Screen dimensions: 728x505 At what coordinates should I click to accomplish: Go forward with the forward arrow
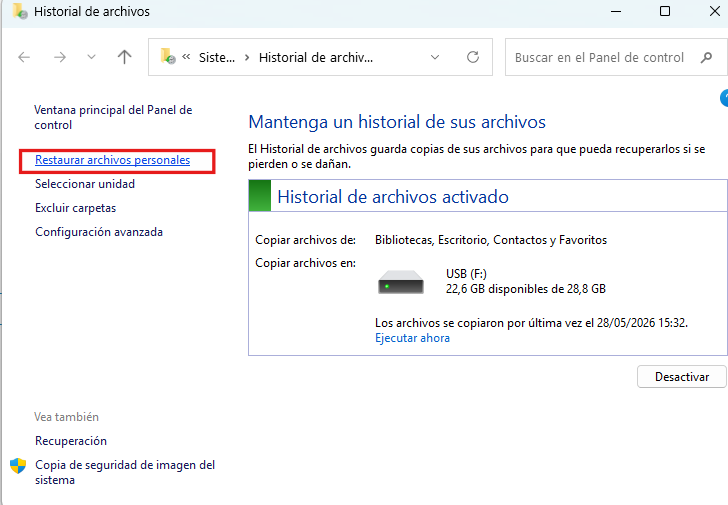click(x=60, y=57)
